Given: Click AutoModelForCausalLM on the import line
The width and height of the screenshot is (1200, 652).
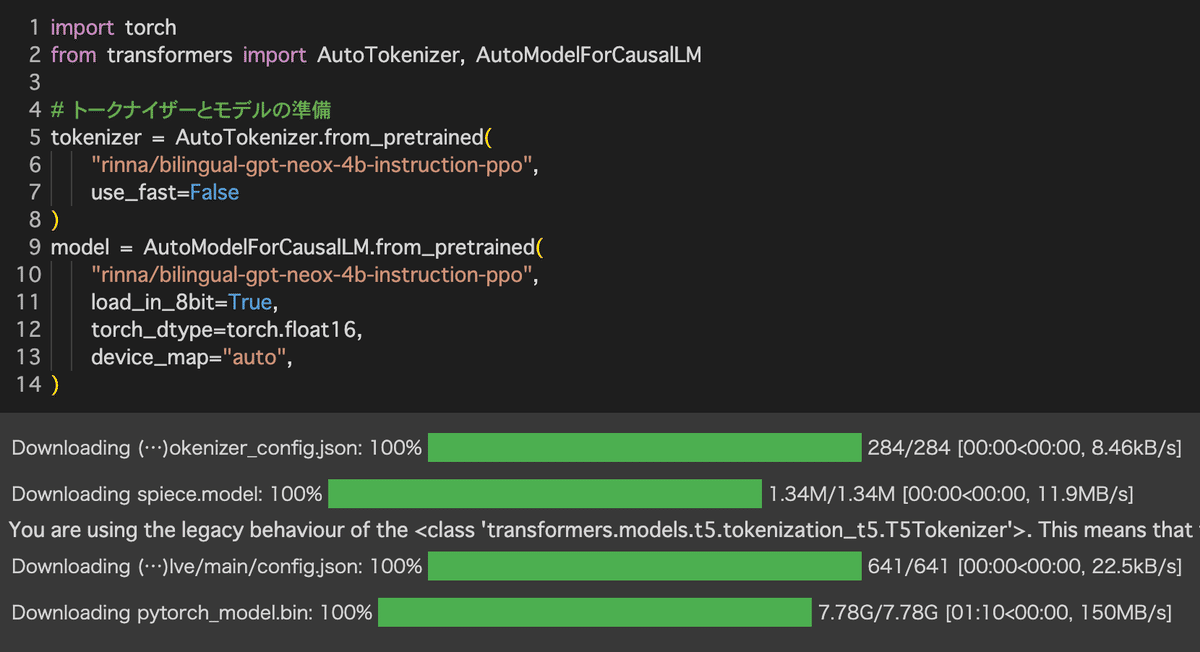Looking at the screenshot, I should tap(588, 55).
